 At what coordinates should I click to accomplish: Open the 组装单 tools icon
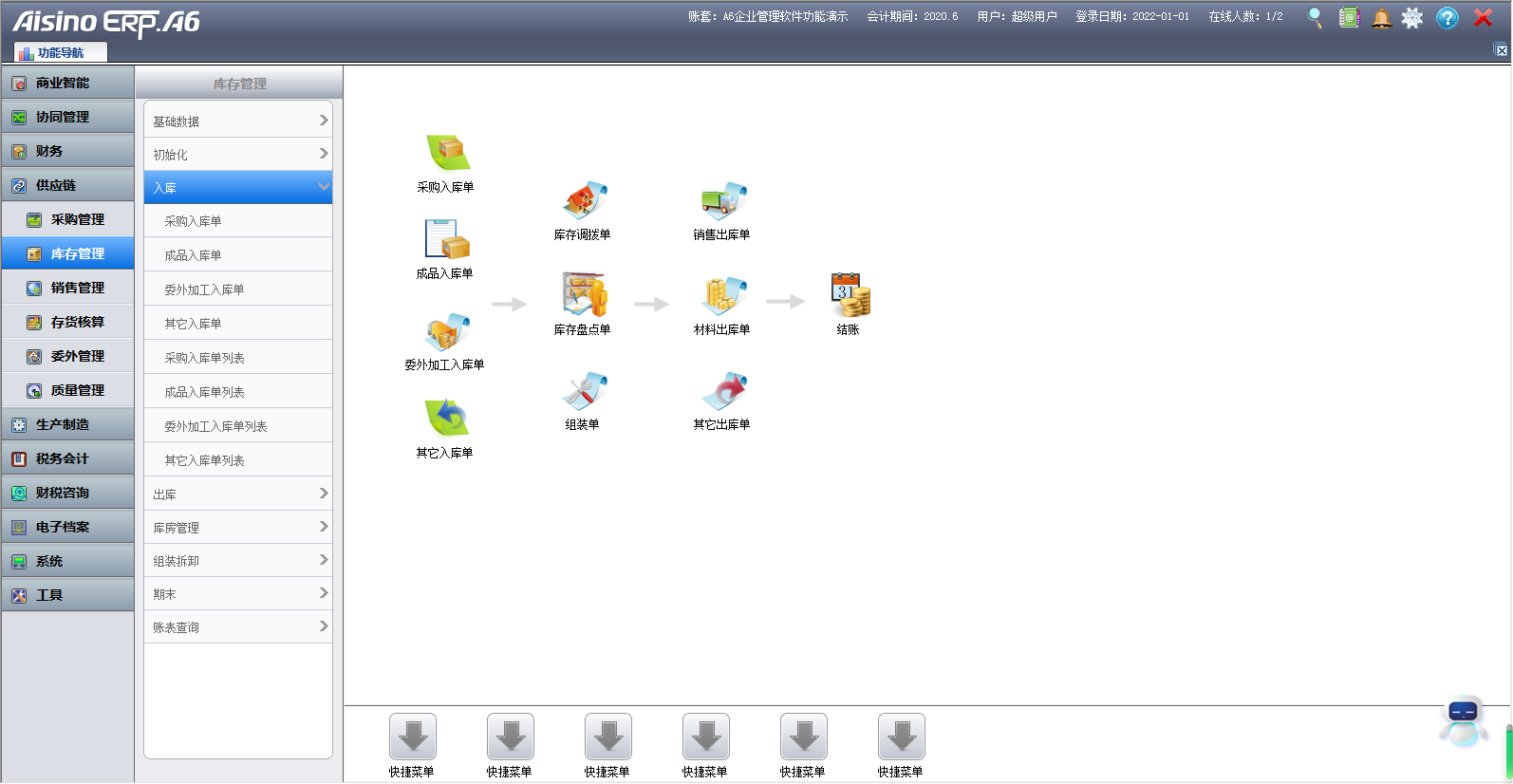click(584, 391)
